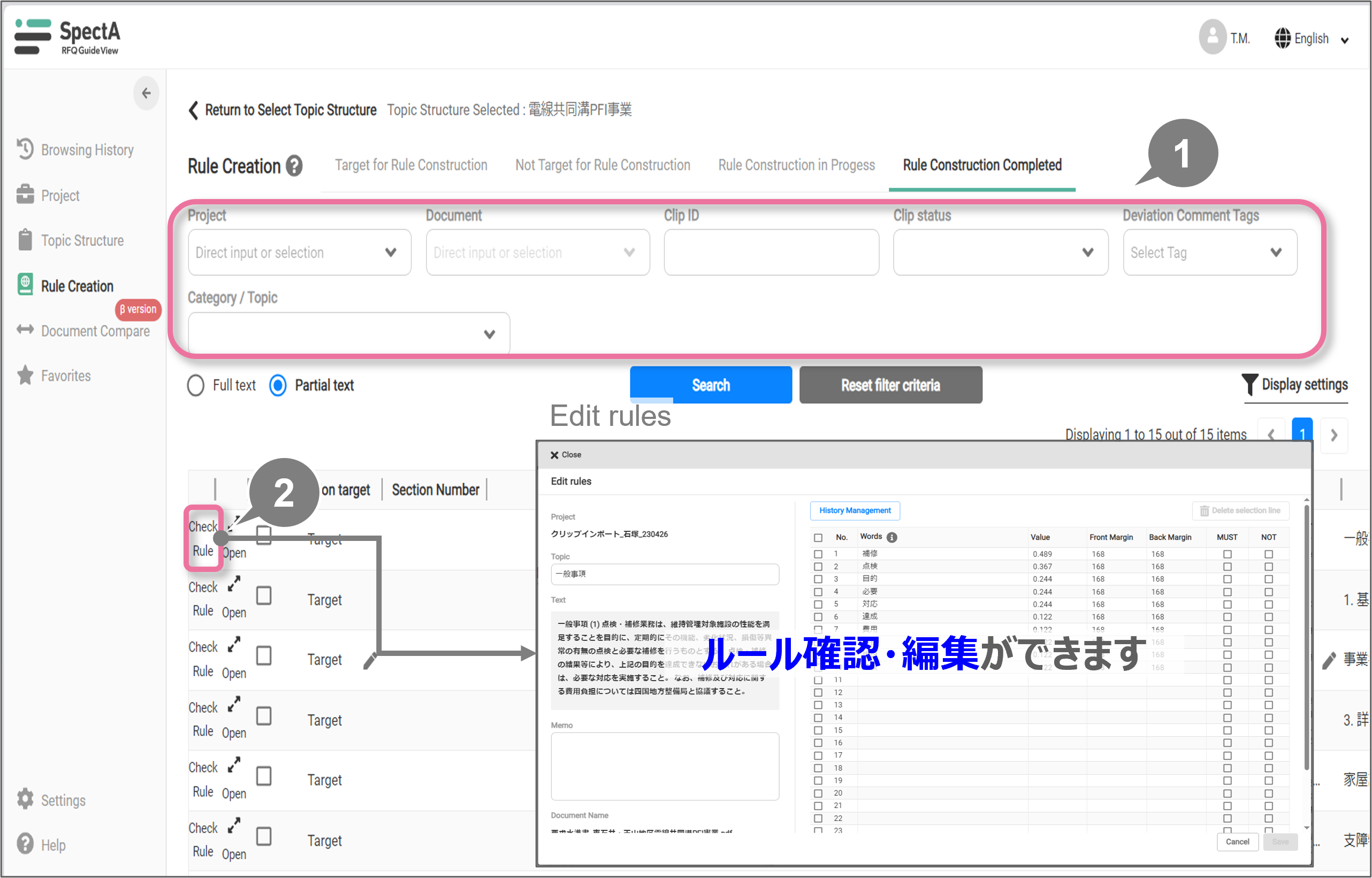The image size is (1372, 878).
Task: Tick the select-all checkbox in the Words table header
Action: pos(818,538)
